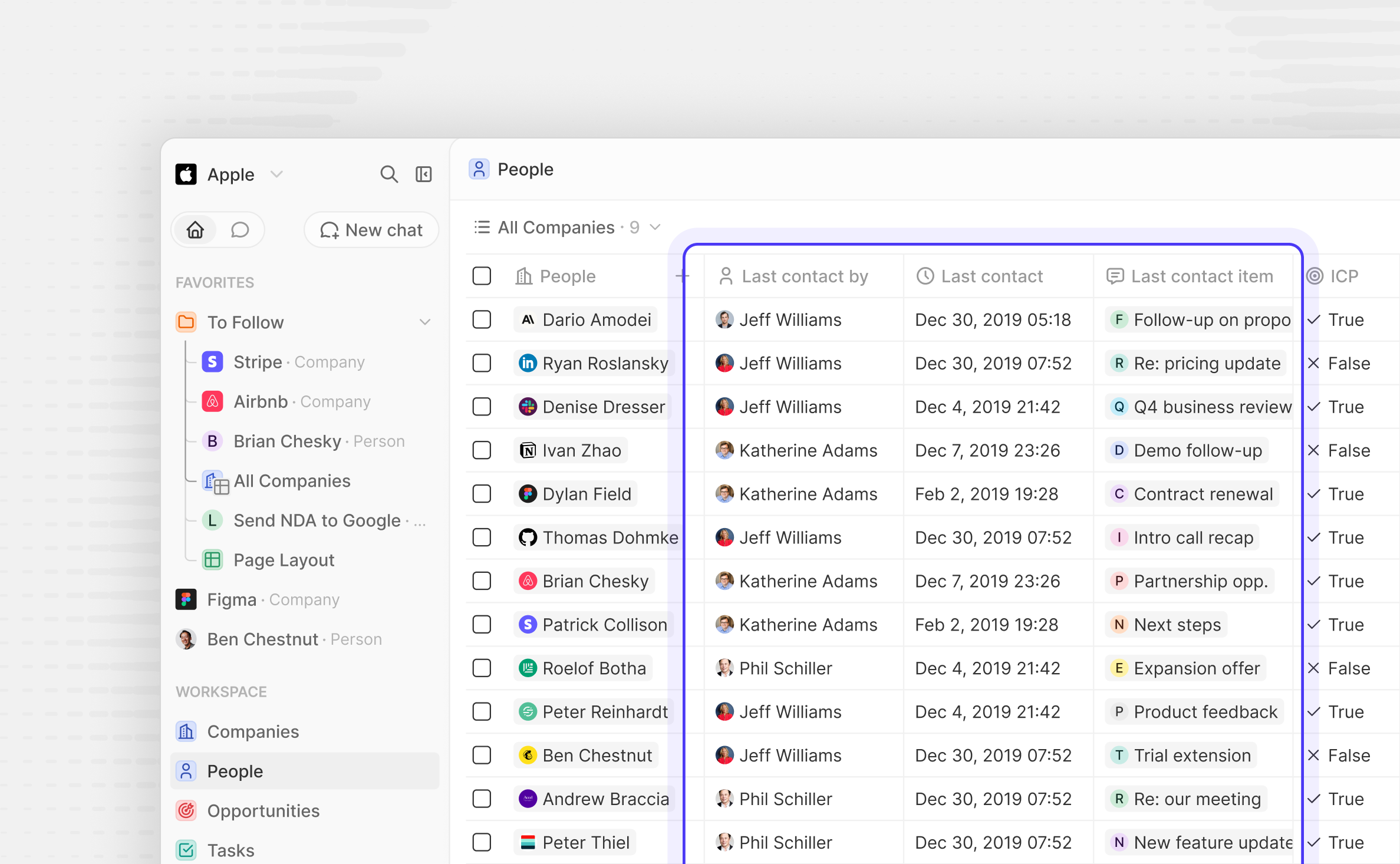Screen dimensions: 1400x864
Task: Click the Companies building icon in workspace
Action: point(186,731)
